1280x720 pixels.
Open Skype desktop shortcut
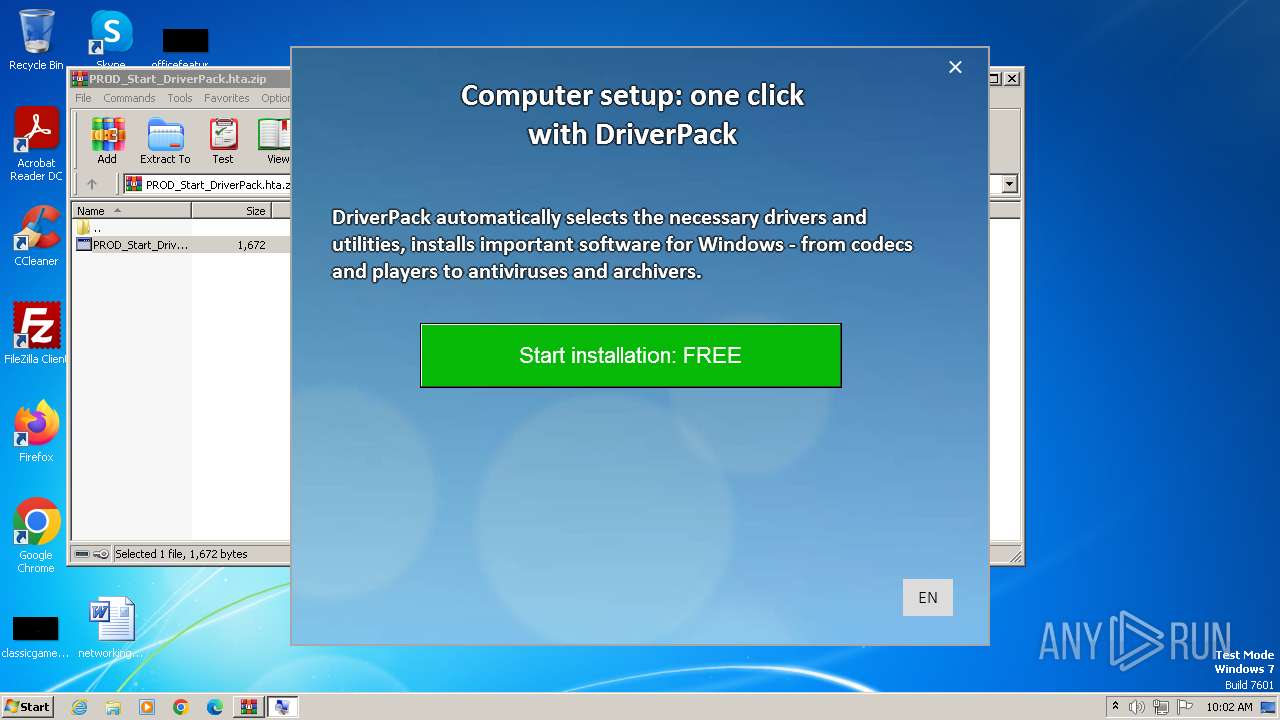[111, 40]
